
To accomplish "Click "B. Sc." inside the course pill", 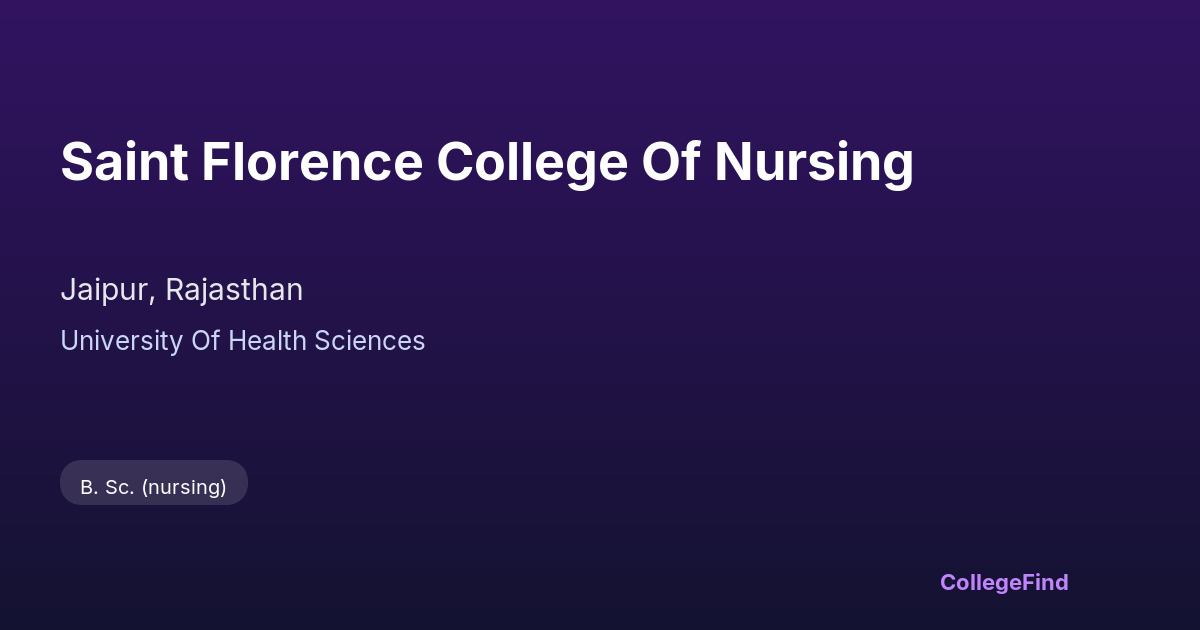I will coord(107,487).
